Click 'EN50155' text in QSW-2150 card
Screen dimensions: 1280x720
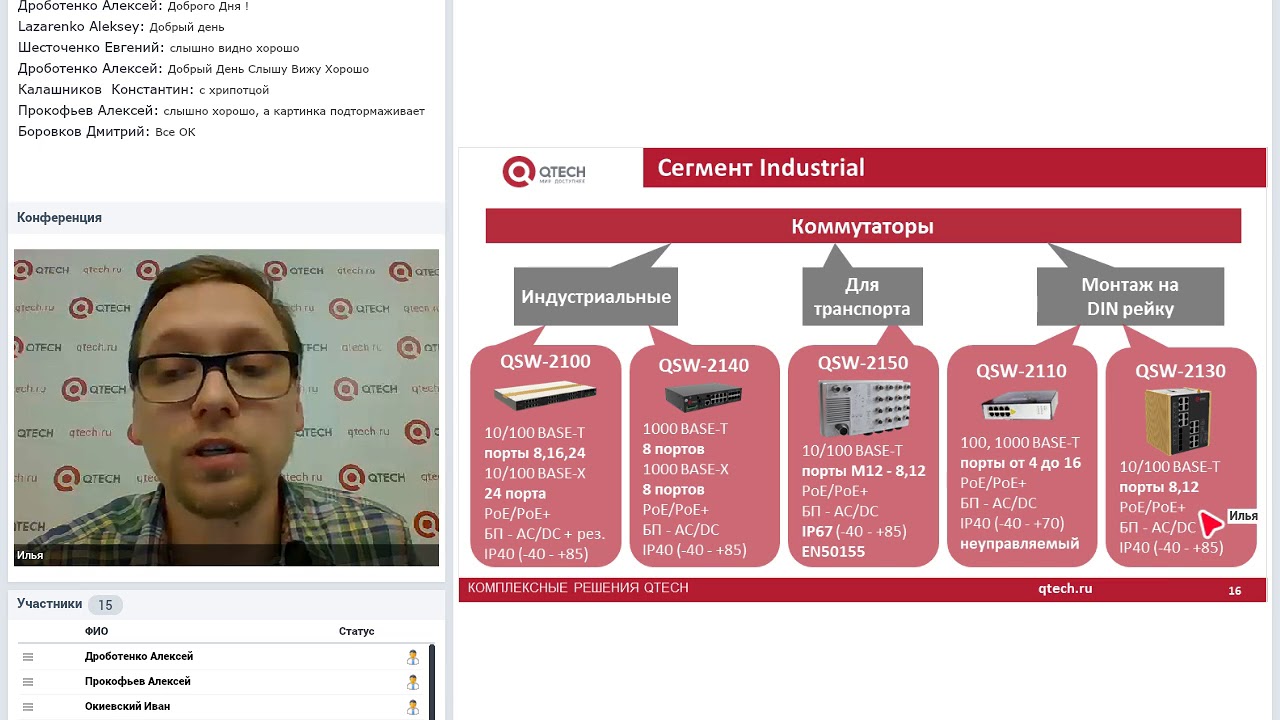(x=833, y=552)
